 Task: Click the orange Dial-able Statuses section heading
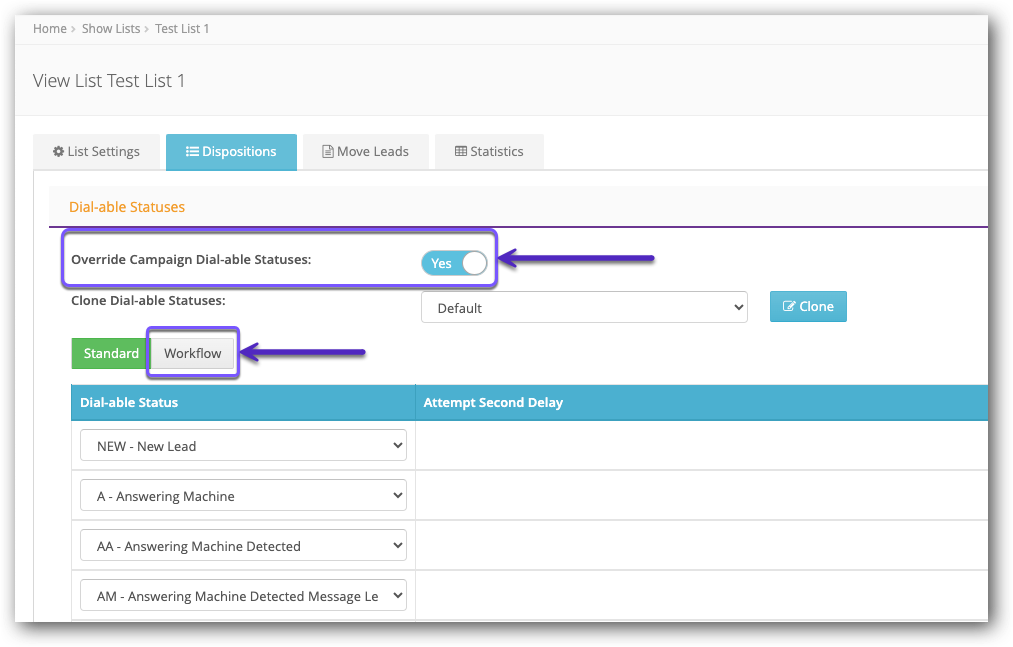coord(127,207)
